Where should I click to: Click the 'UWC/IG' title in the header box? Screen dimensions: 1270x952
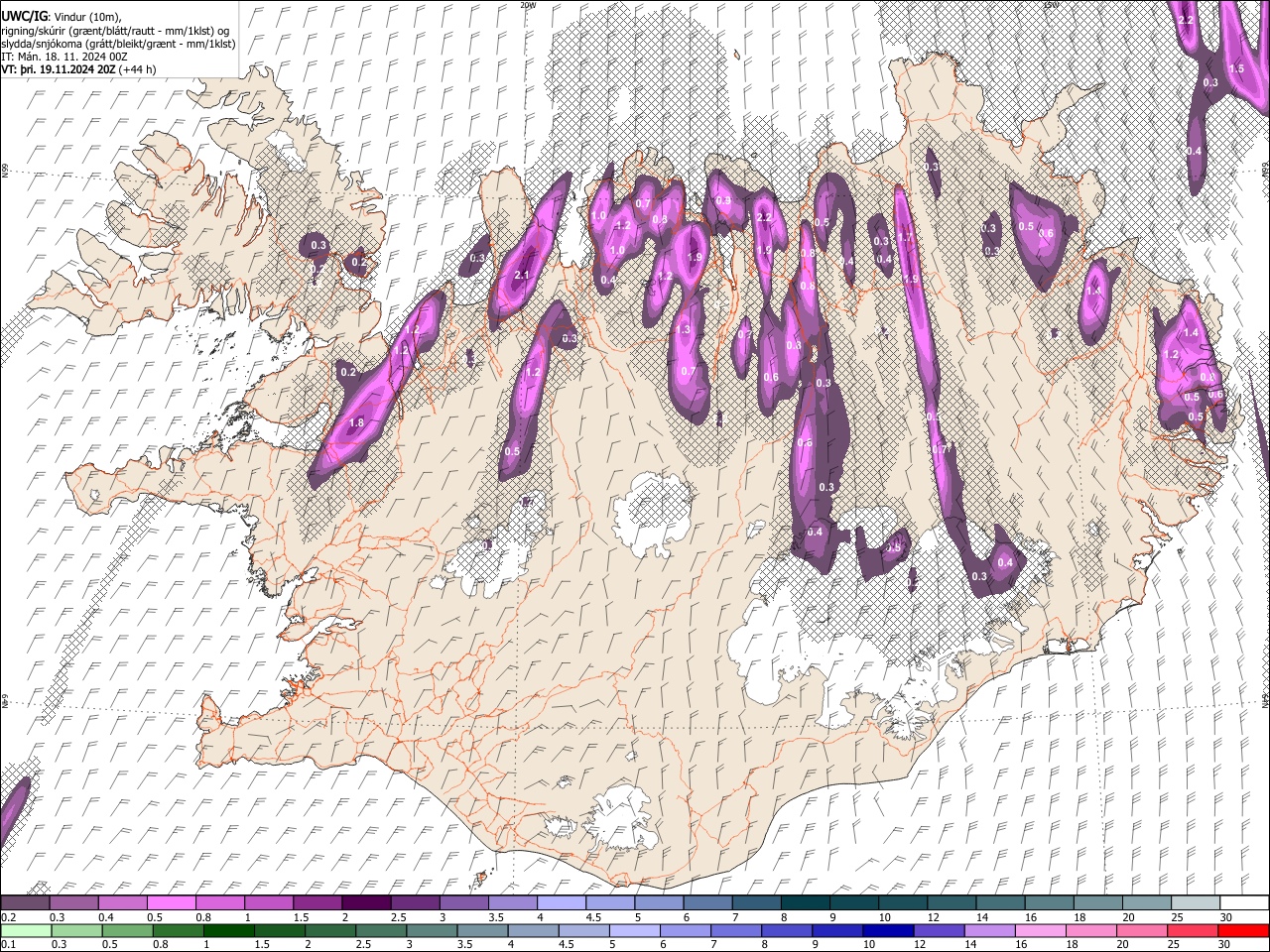[24, 16]
